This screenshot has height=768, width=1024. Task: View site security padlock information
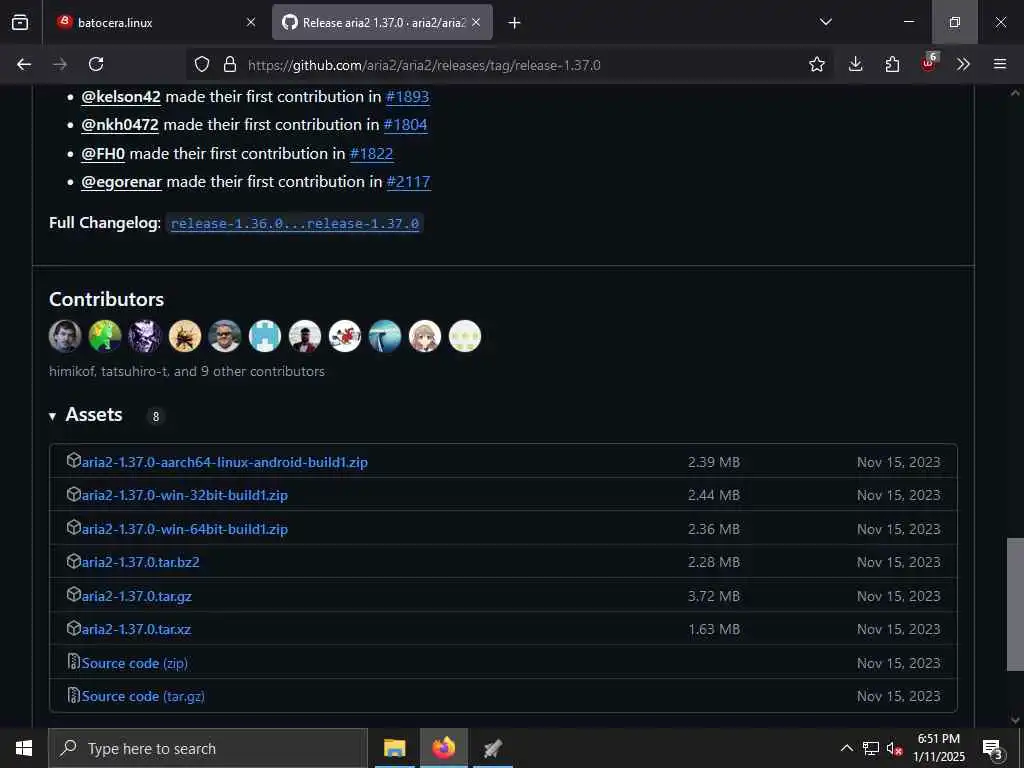pyautogui.click(x=229, y=64)
